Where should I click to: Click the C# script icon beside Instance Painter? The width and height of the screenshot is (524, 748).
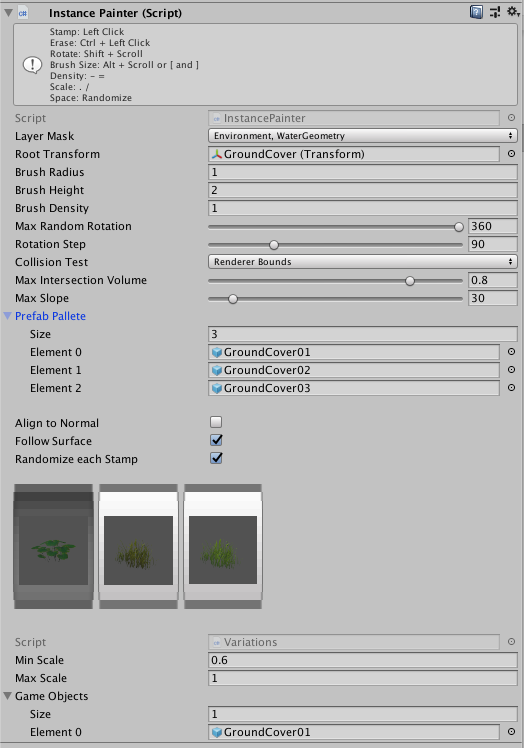(x=22, y=13)
